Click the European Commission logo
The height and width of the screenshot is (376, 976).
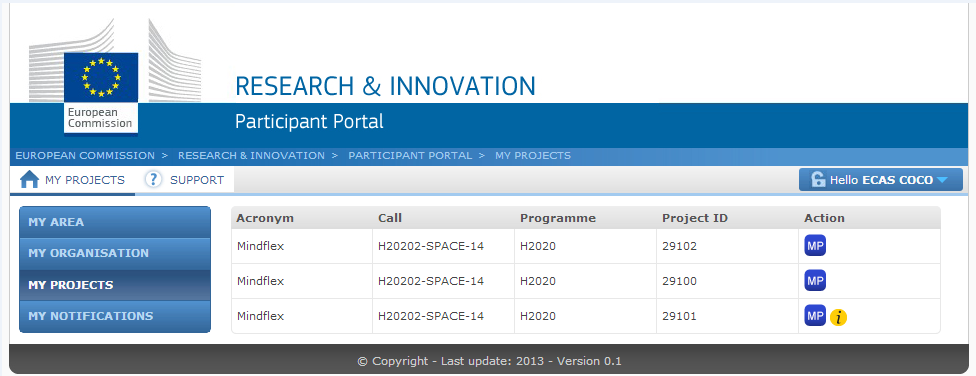(x=100, y=93)
